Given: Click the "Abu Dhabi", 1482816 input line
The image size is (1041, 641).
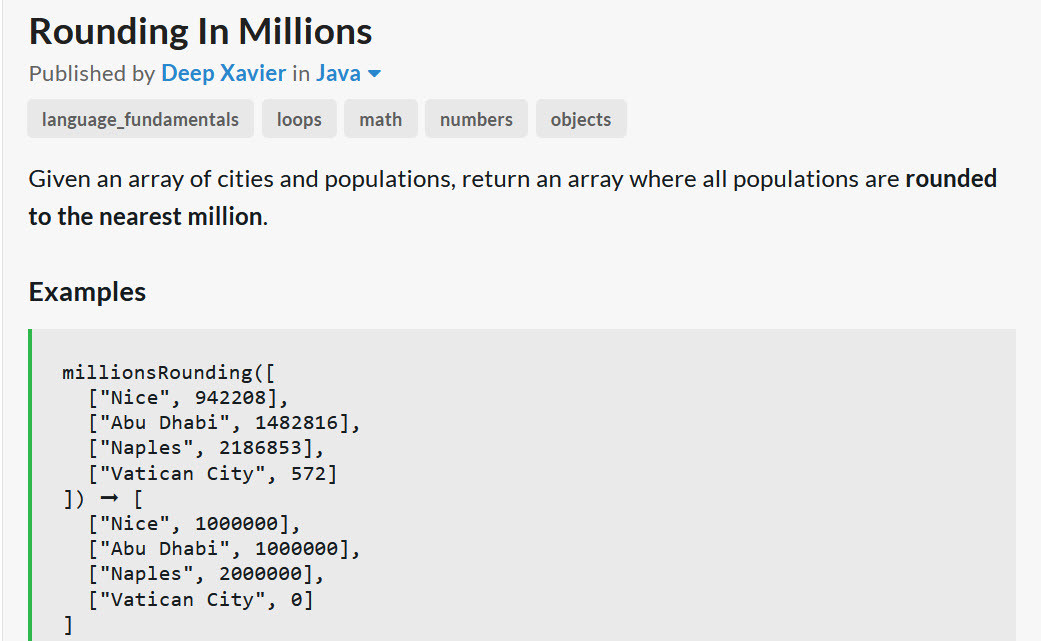Looking at the screenshot, I should (224, 423).
